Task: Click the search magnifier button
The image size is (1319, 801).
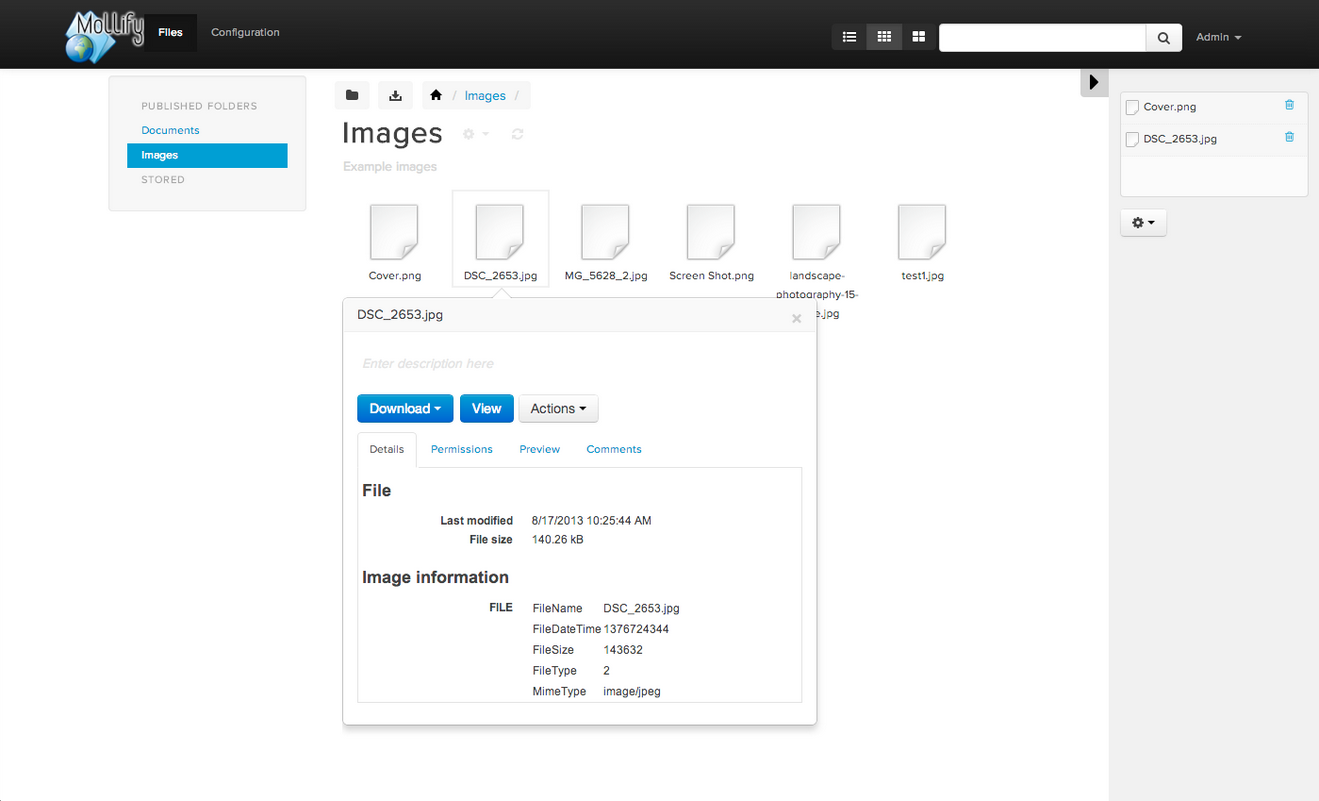Action: tap(1164, 38)
